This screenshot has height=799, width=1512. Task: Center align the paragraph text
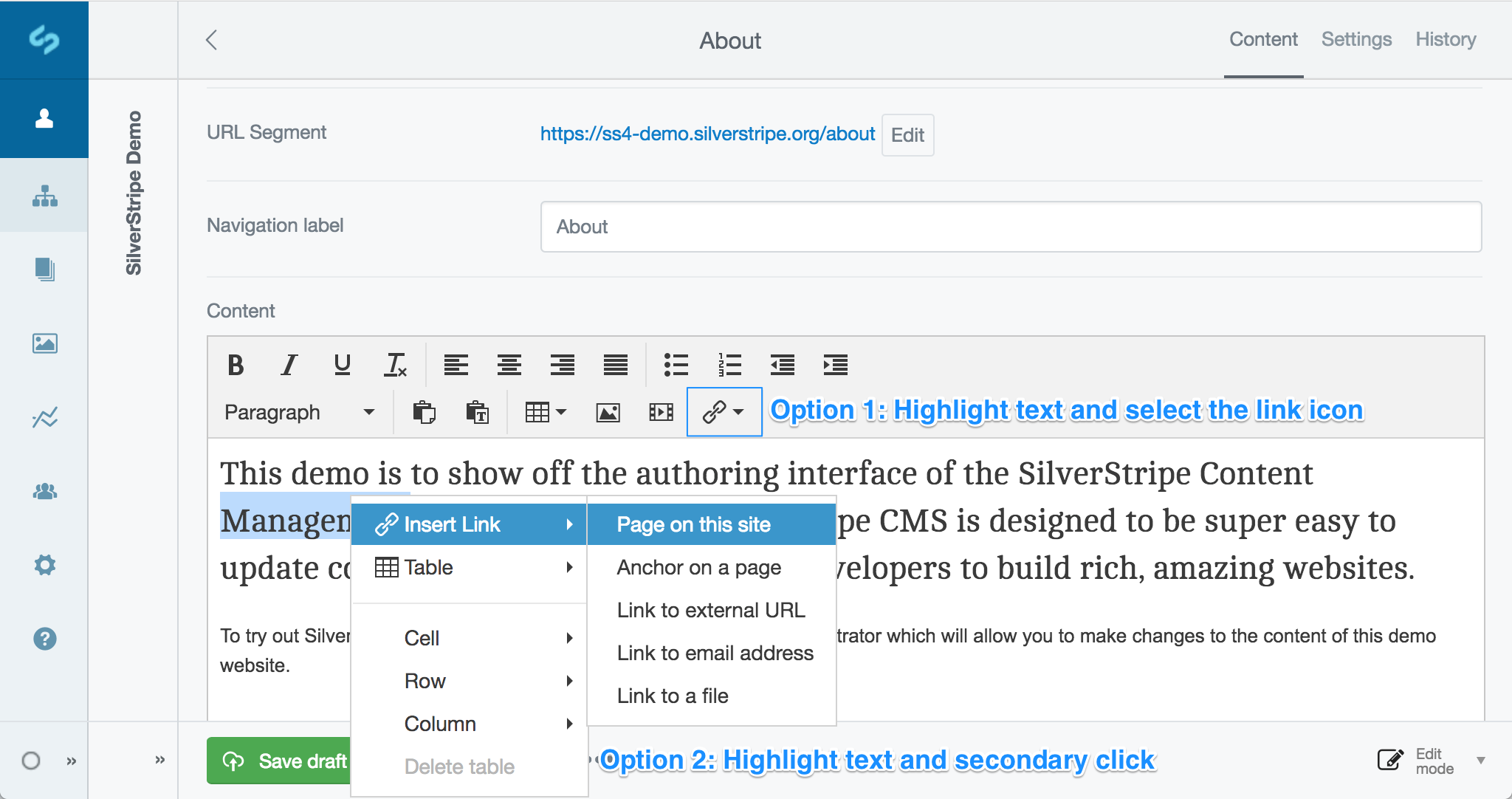pos(509,365)
